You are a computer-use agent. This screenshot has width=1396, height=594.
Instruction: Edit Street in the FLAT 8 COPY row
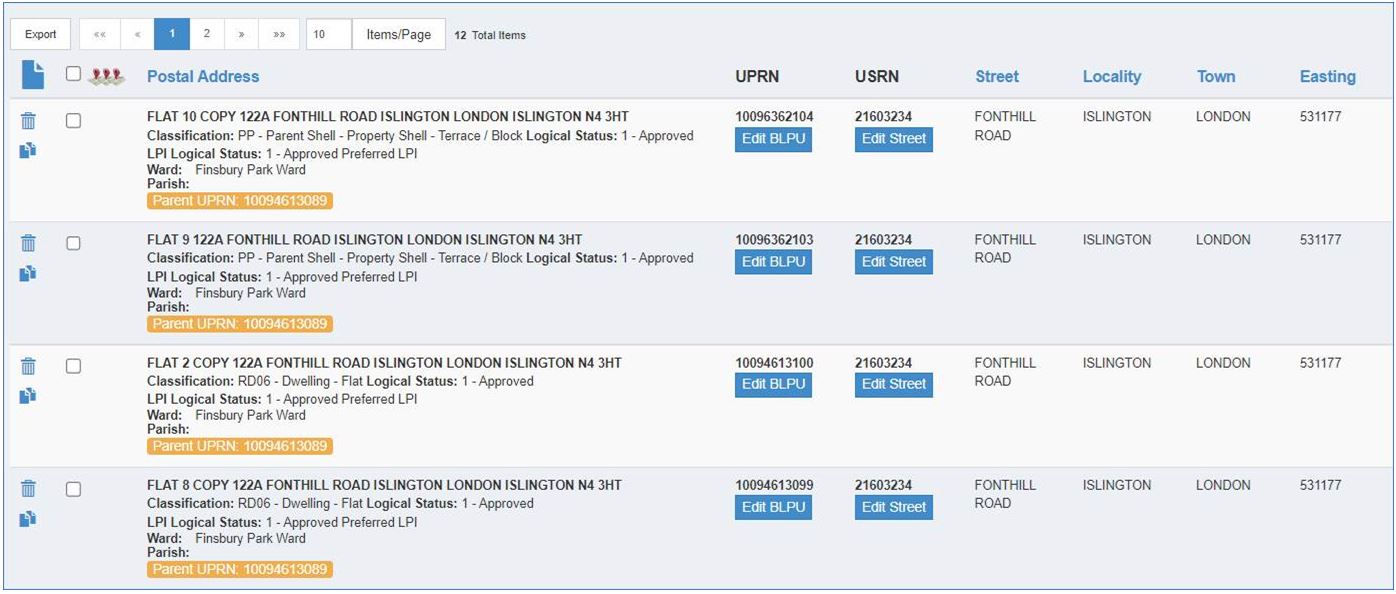(x=894, y=507)
